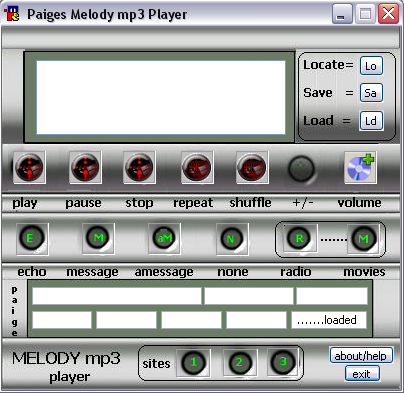This screenshot has width=404, height=393.
Task: Stop playback with the stop icon
Action: pyautogui.click(x=139, y=167)
